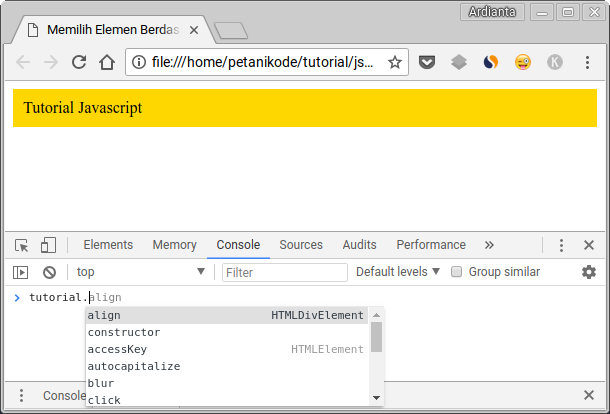
Task: Open the Audits tab
Action: [x=359, y=245]
